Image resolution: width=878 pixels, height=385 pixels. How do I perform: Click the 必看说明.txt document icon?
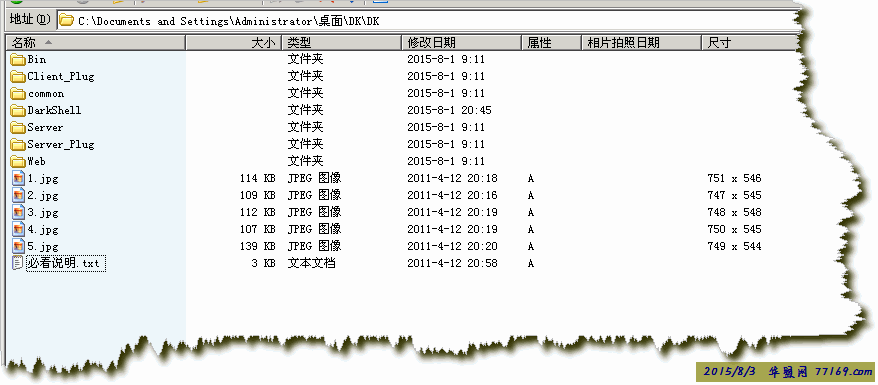(18, 263)
